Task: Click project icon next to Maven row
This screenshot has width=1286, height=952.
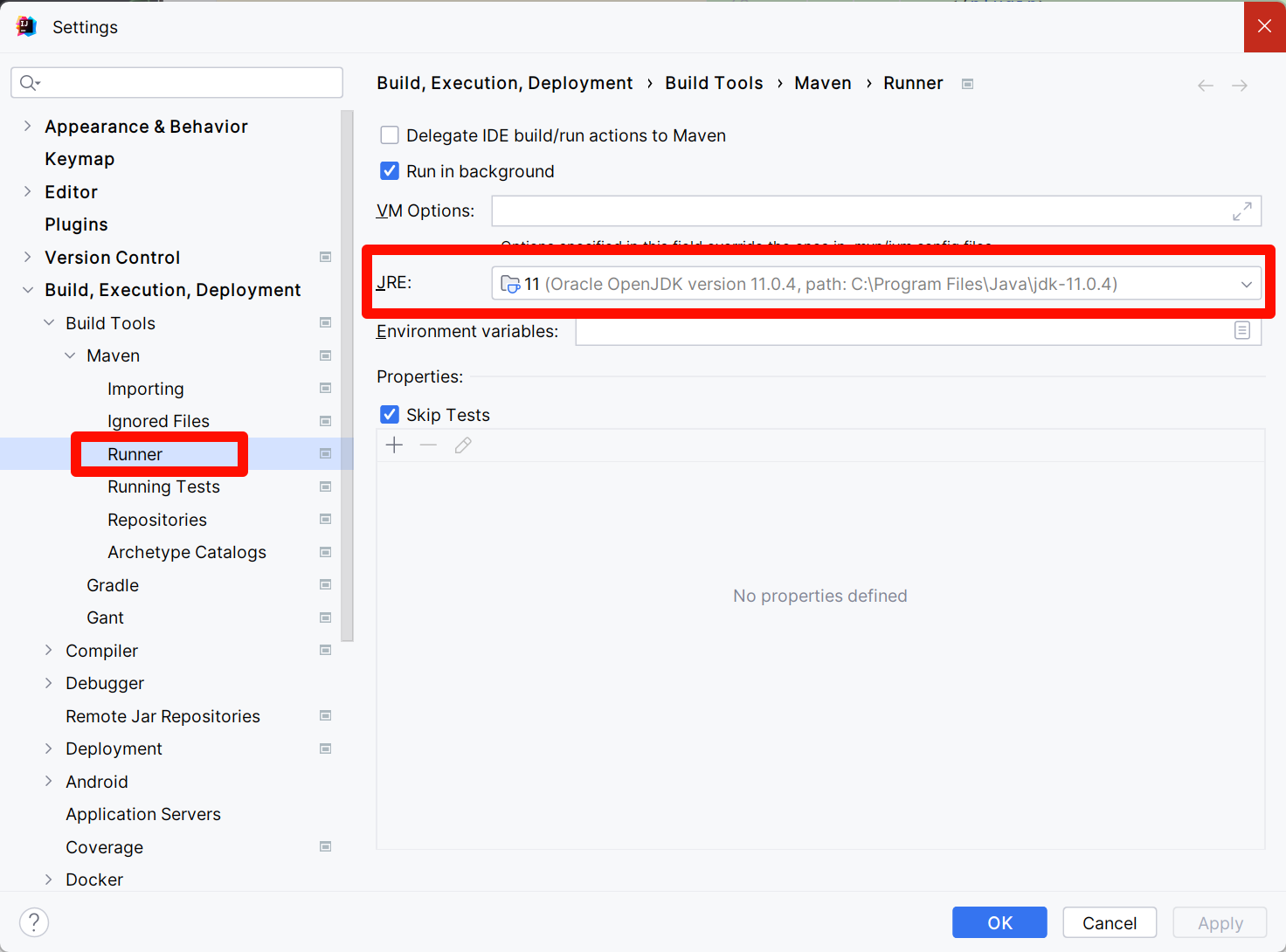Action: 326,355
